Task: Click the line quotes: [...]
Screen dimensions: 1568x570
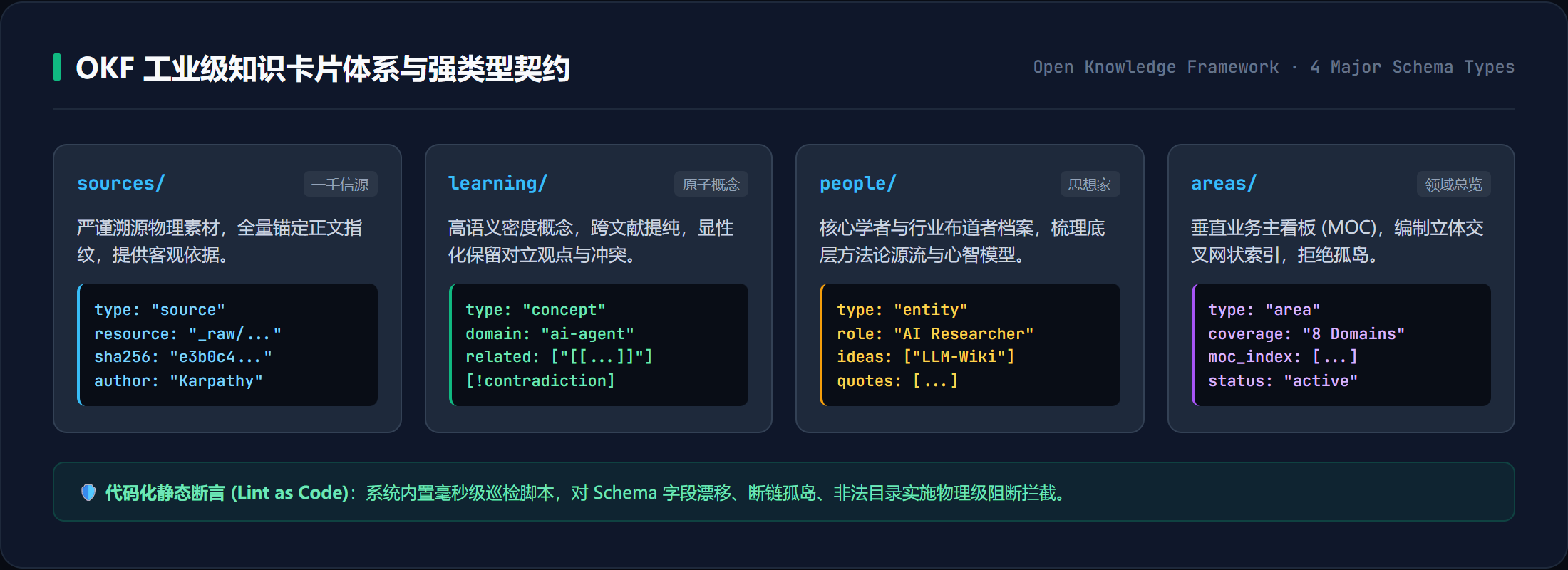Action: (898, 380)
